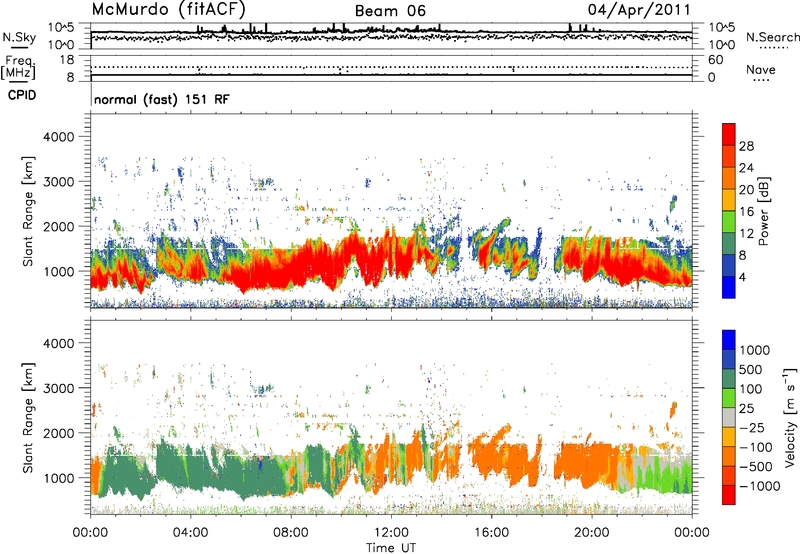Click the McMurdo (fitACF) title text
Screen dimensions: 800x554
pyautogui.click(x=169, y=10)
